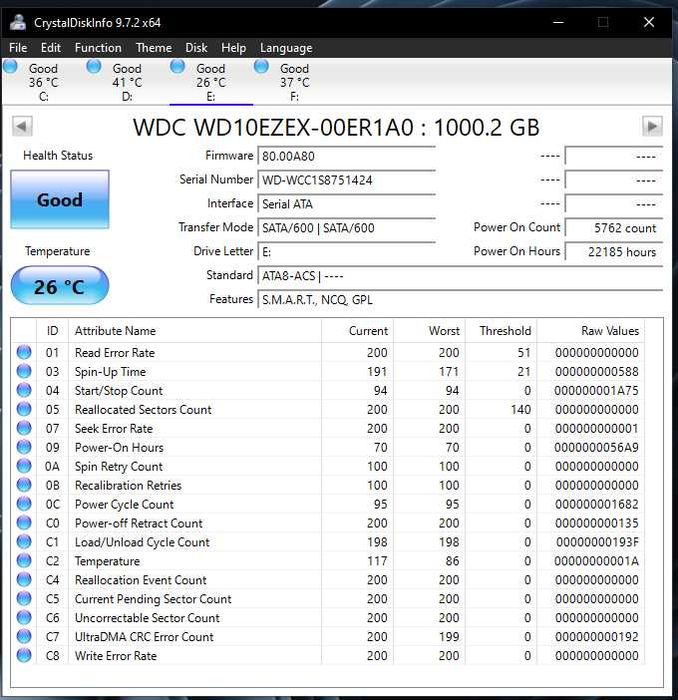The image size is (678, 700).
Task: Click the Standard field ATA8-ACS
Action: point(460,276)
